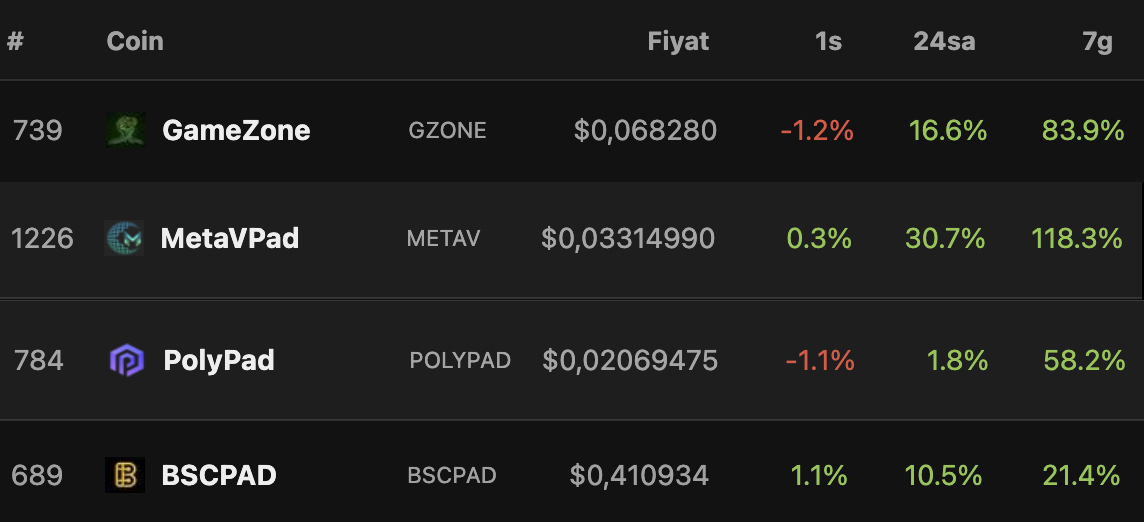Open the MetaVPad coin name link
1144x522 pixels.
[x=230, y=238]
